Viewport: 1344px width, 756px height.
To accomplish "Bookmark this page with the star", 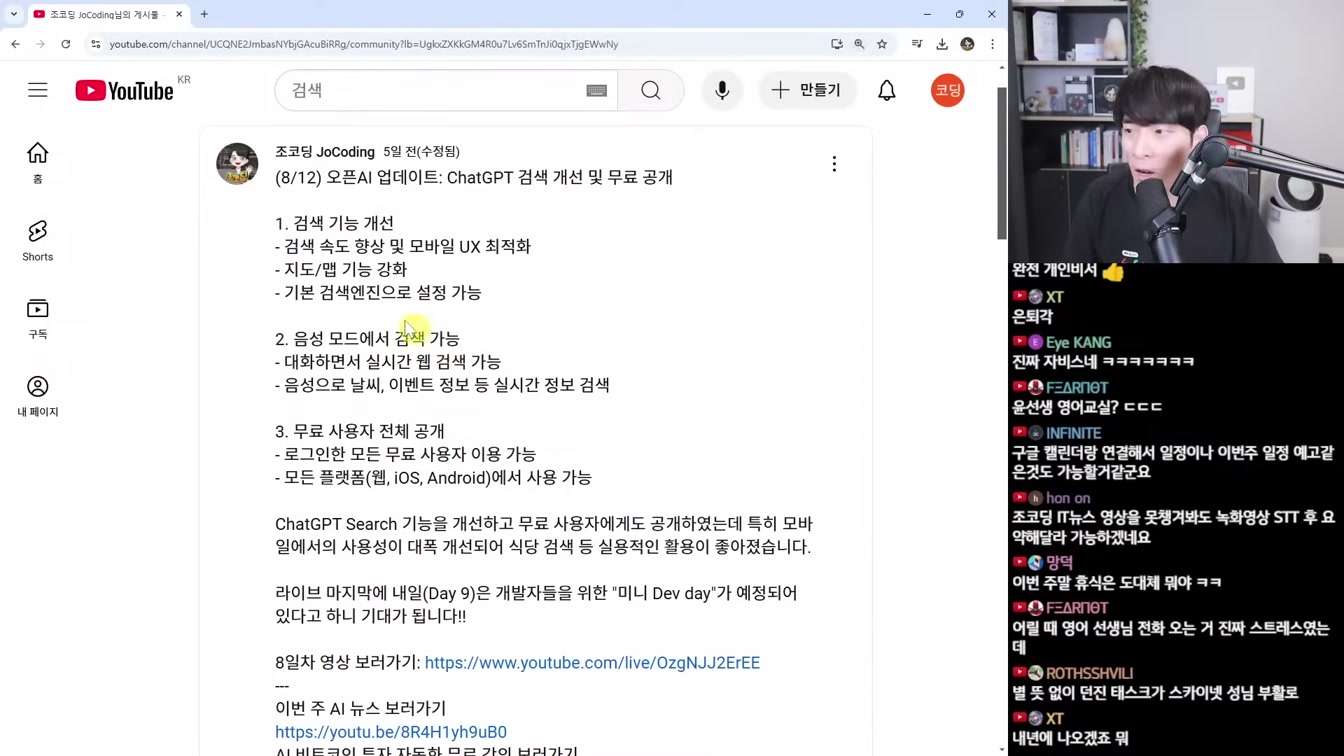I will 882,44.
